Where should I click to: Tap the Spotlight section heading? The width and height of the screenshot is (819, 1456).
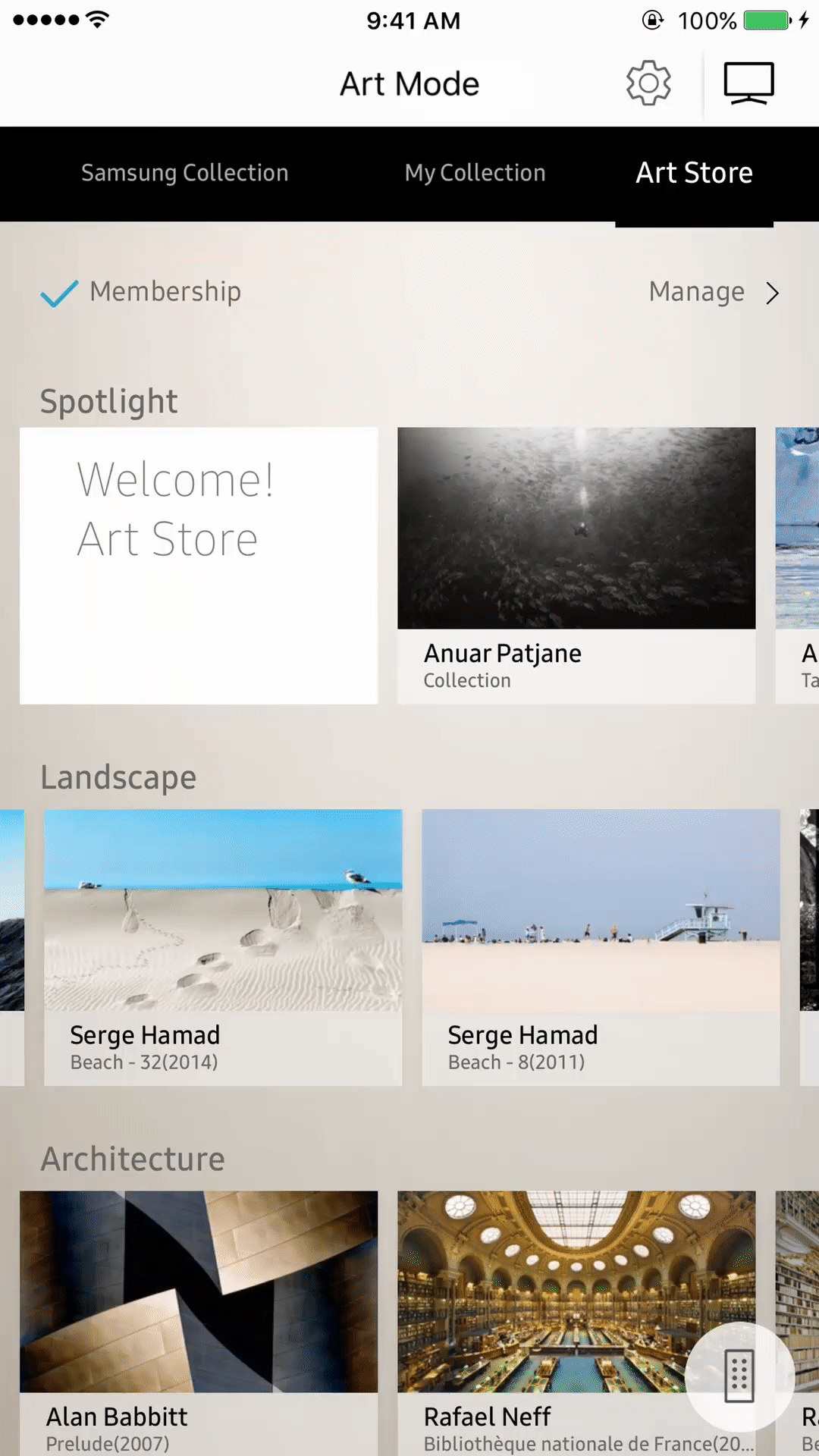(x=108, y=402)
